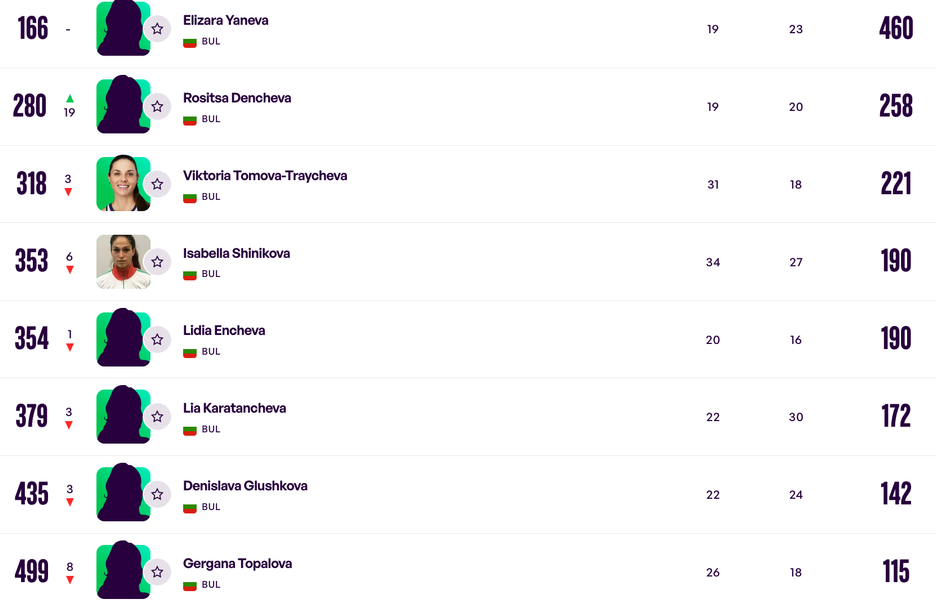Select Viktoria Tomova-Traycheva name link

point(265,175)
